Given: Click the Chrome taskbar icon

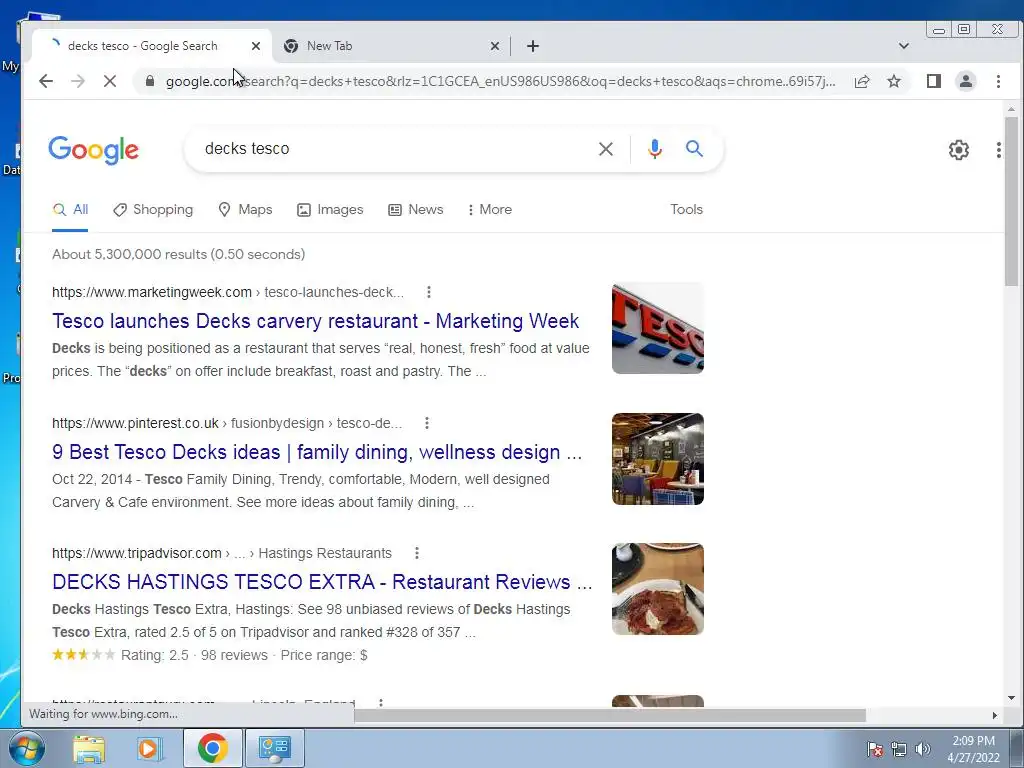Looking at the screenshot, I should pyautogui.click(x=212, y=748).
